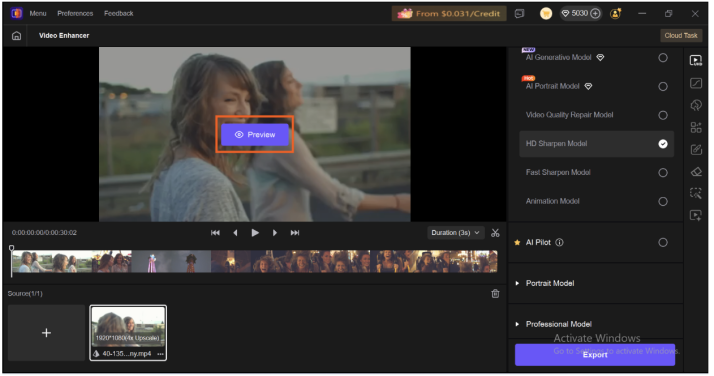
Task: Open more options on 40-135...ny.mp4
Action: click(x=160, y=354)
